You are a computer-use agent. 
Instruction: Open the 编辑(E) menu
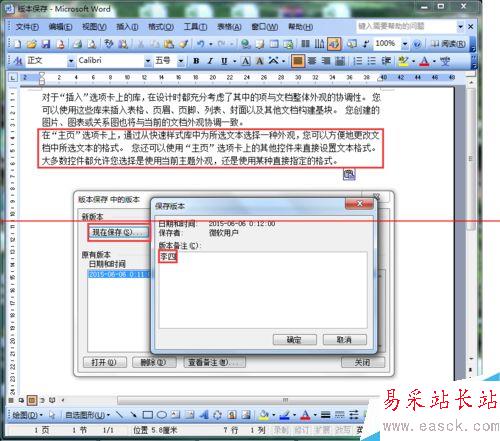(x=60, y=27)
